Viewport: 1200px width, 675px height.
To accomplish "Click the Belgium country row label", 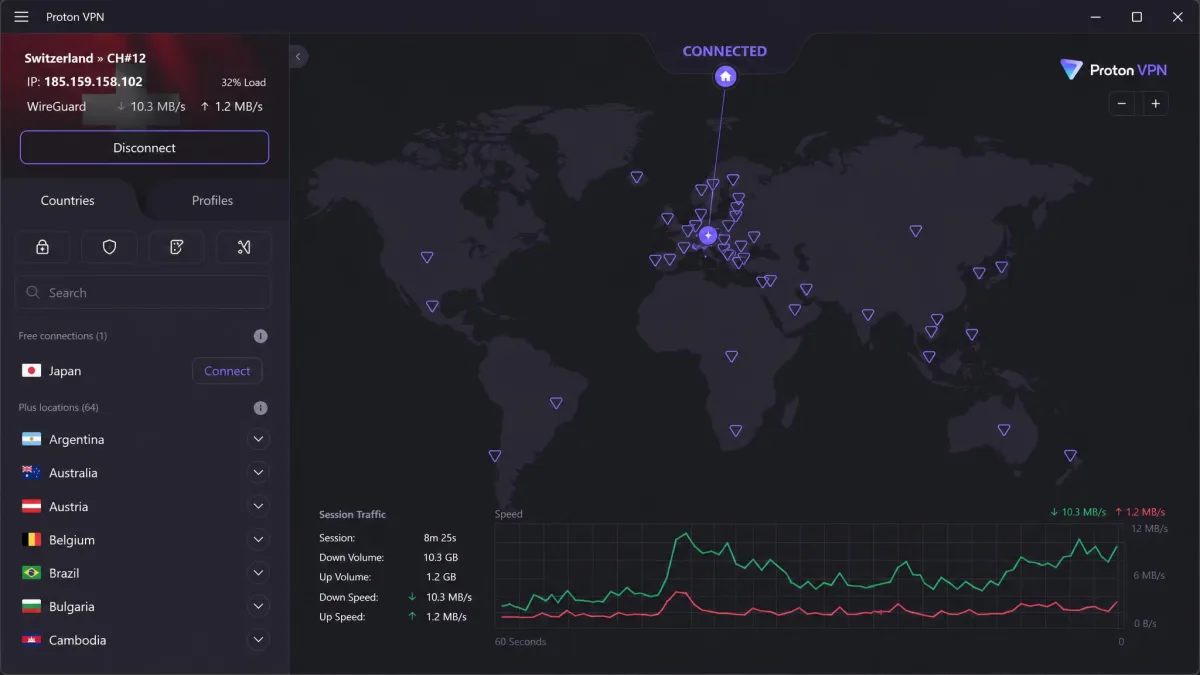I will coord(72,540).
